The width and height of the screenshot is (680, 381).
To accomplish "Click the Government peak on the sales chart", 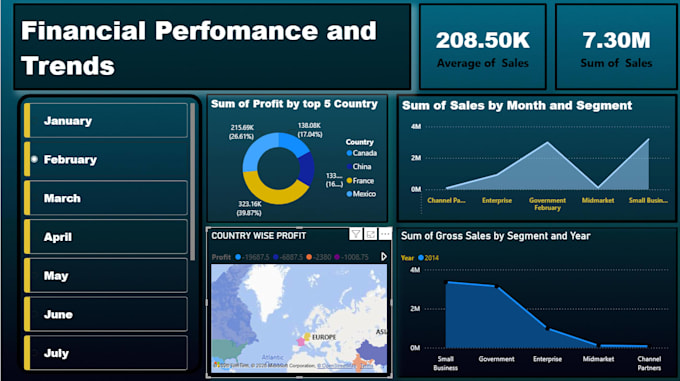I will 547,143.
